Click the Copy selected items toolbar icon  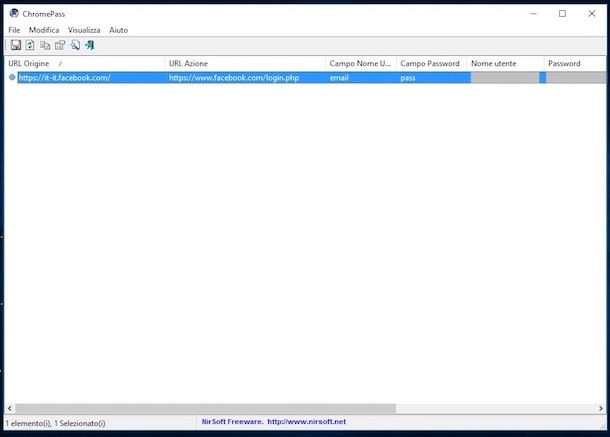tap(45, 45)
